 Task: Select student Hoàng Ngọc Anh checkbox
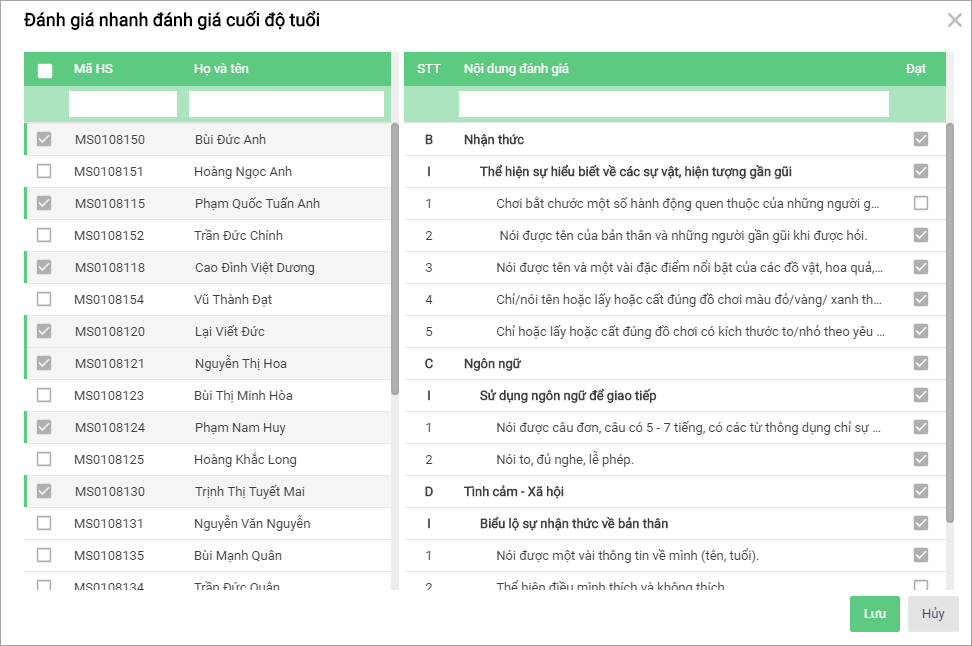[44, 172]
